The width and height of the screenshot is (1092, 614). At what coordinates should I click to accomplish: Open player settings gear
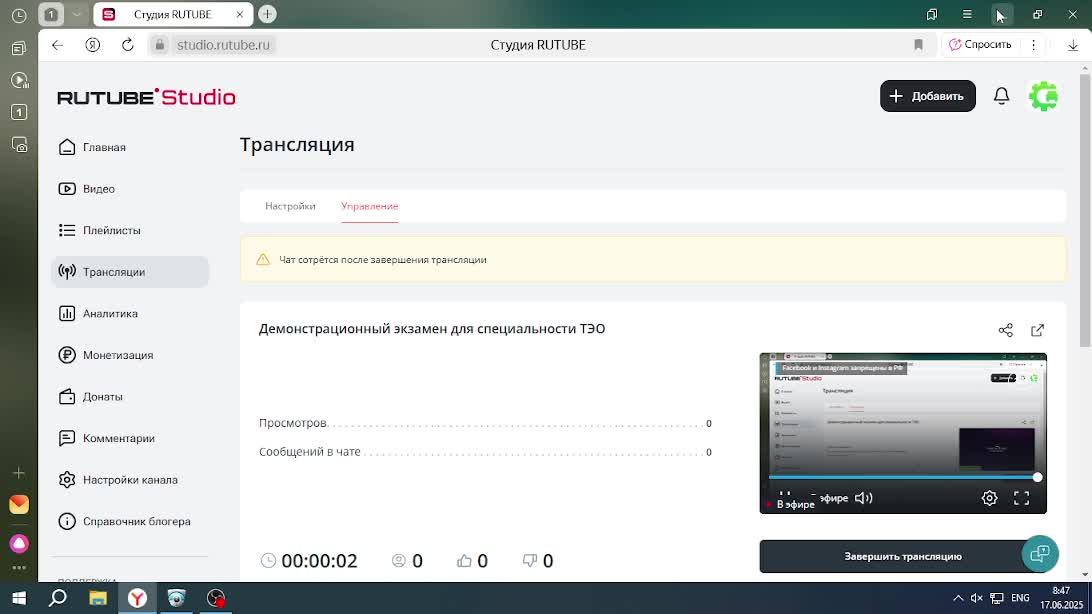989,498
